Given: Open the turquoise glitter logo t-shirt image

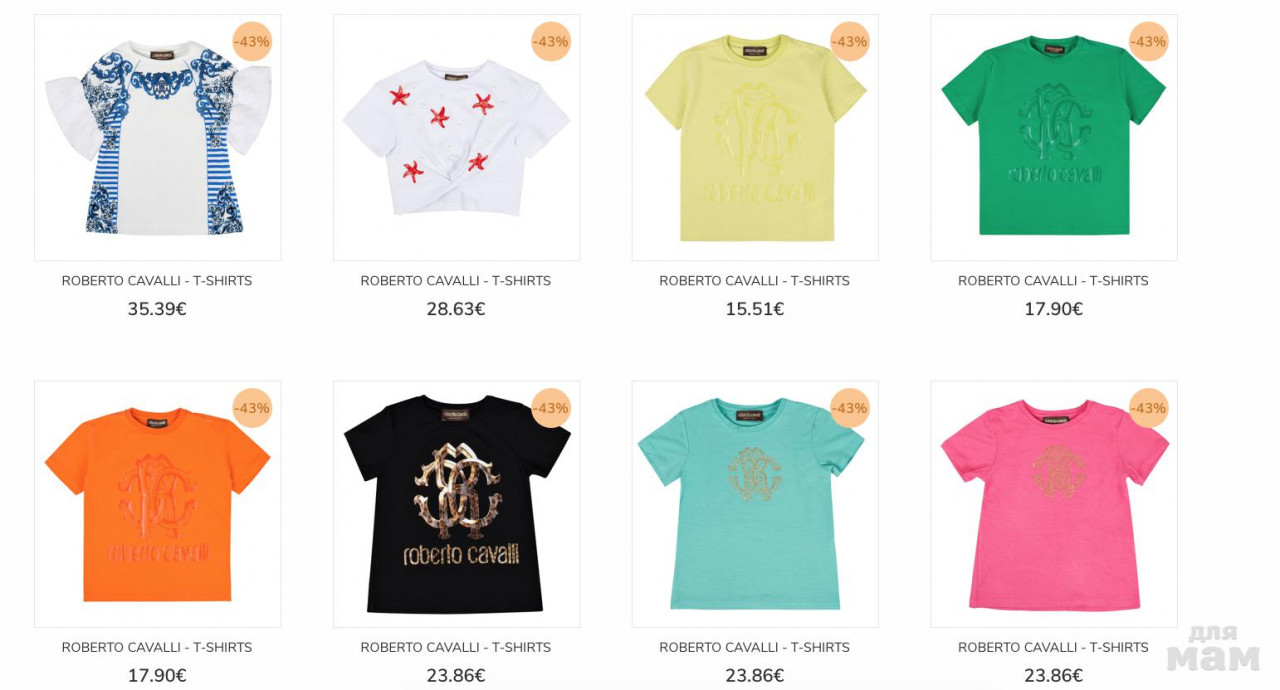Looking at the screenshot, I should [x=755, y=504].
